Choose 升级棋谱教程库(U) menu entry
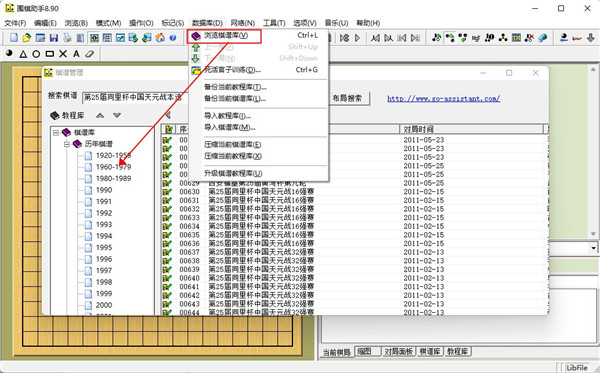The image size is (600, 373). 258,173
